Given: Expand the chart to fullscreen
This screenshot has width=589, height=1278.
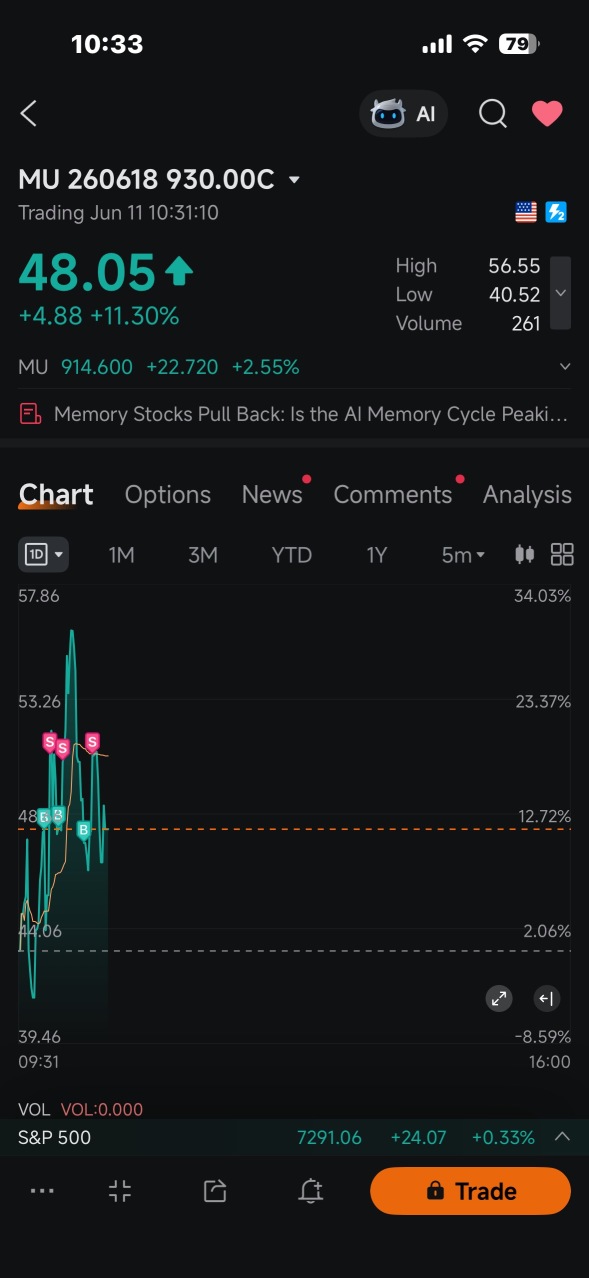Looking at the screenshot, I should click(x=499, y=998).
